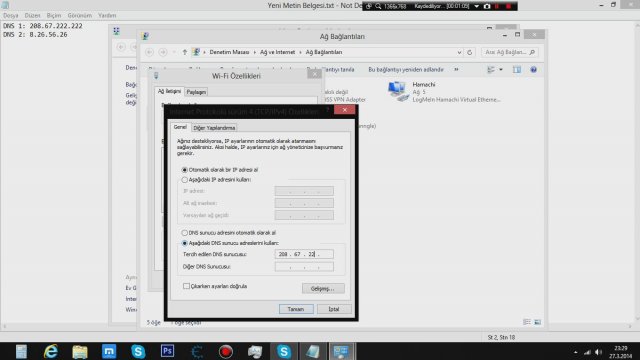640x360 pixels.
Task: Open Photoshop from the taskbar
Action: [167, 351]
